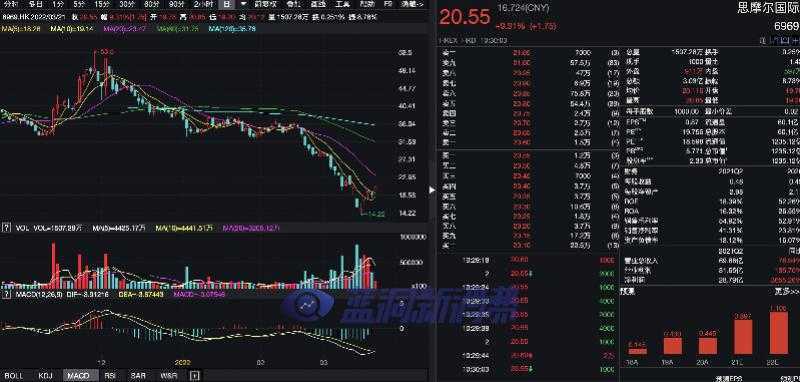The width and height of the screenshot is (800, 382).
Task: Click the stock name 思摩尔国际
Action: 768,8
